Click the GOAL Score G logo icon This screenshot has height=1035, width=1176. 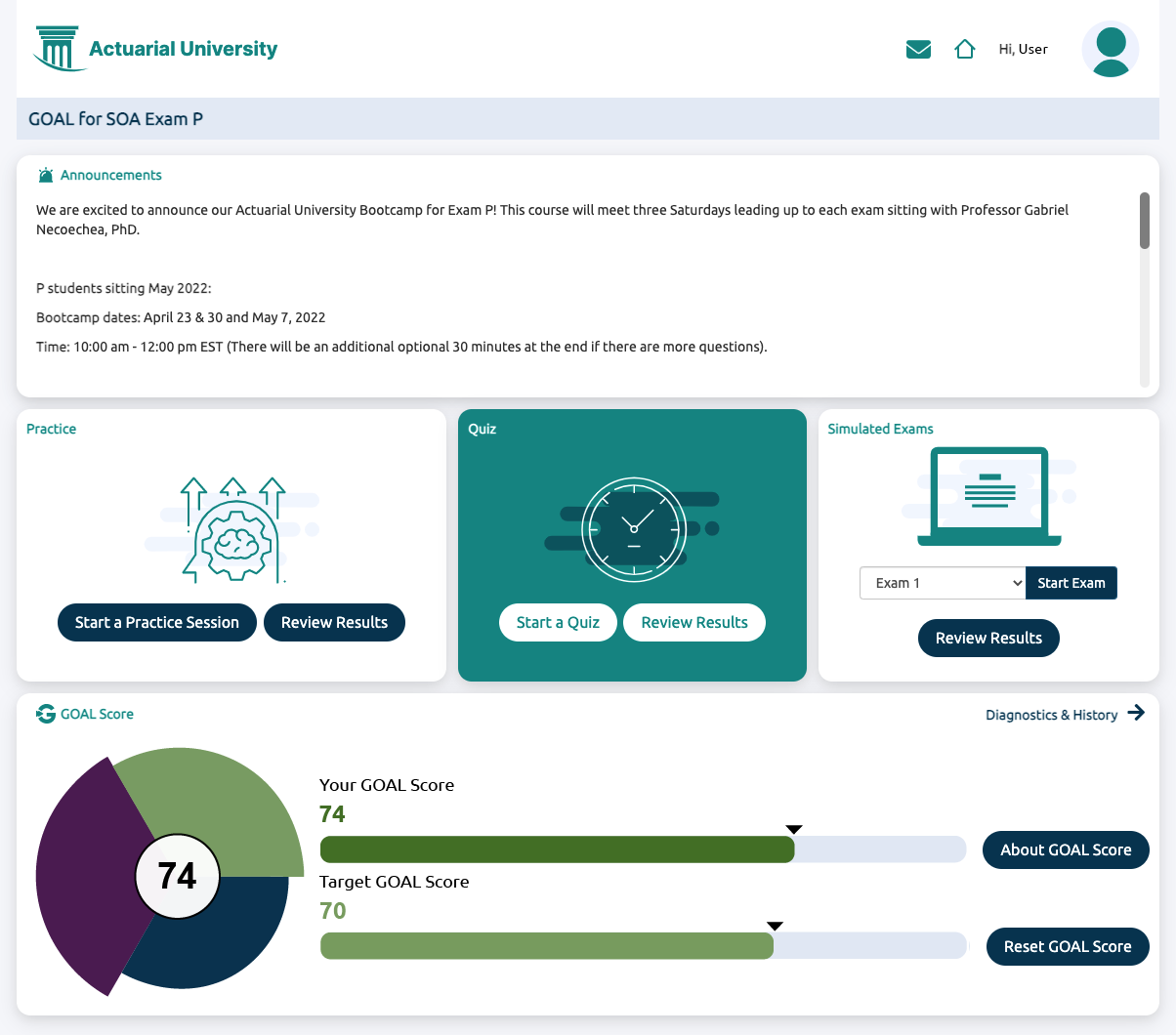click(46, 714)
